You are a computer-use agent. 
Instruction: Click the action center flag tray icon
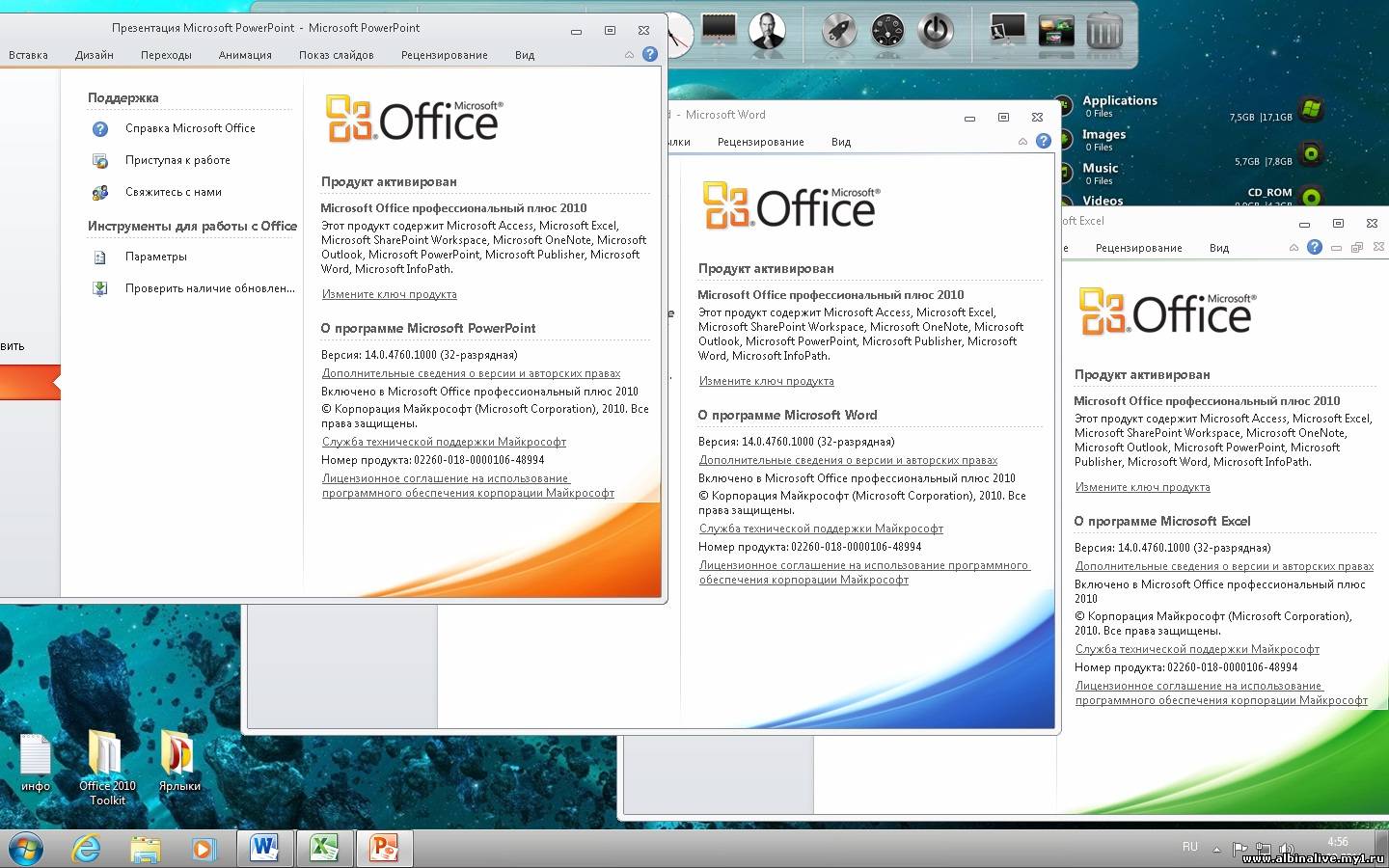tap(1240, 850)
